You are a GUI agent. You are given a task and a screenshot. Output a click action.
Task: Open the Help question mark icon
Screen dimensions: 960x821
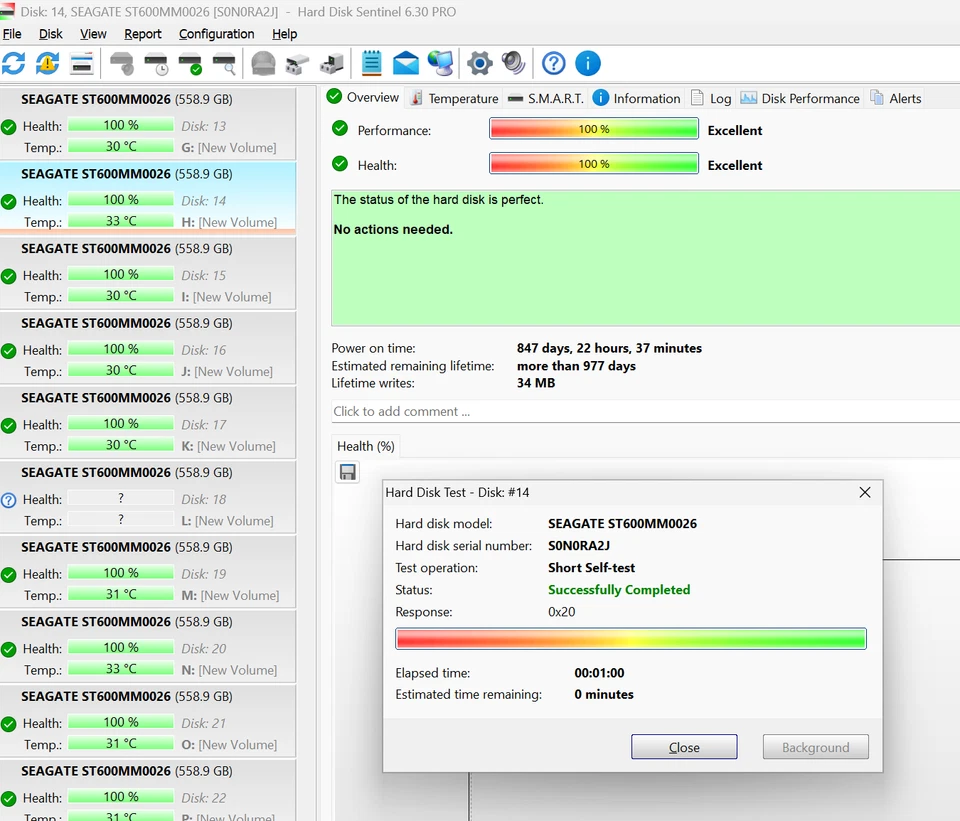tap(553, 62)
